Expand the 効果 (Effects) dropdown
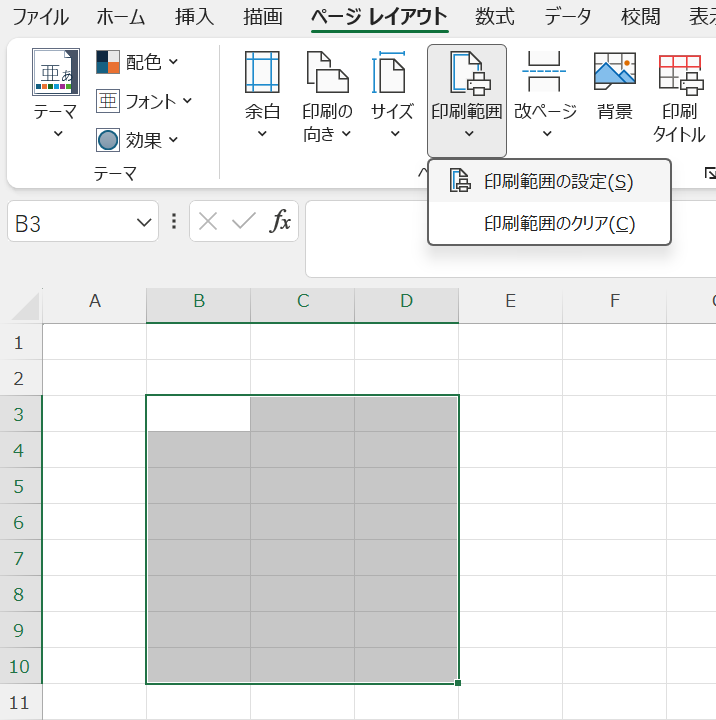Image resolution: width=716 pixels, height=720 pixels. pyautogui.click(x=138, y=140)
